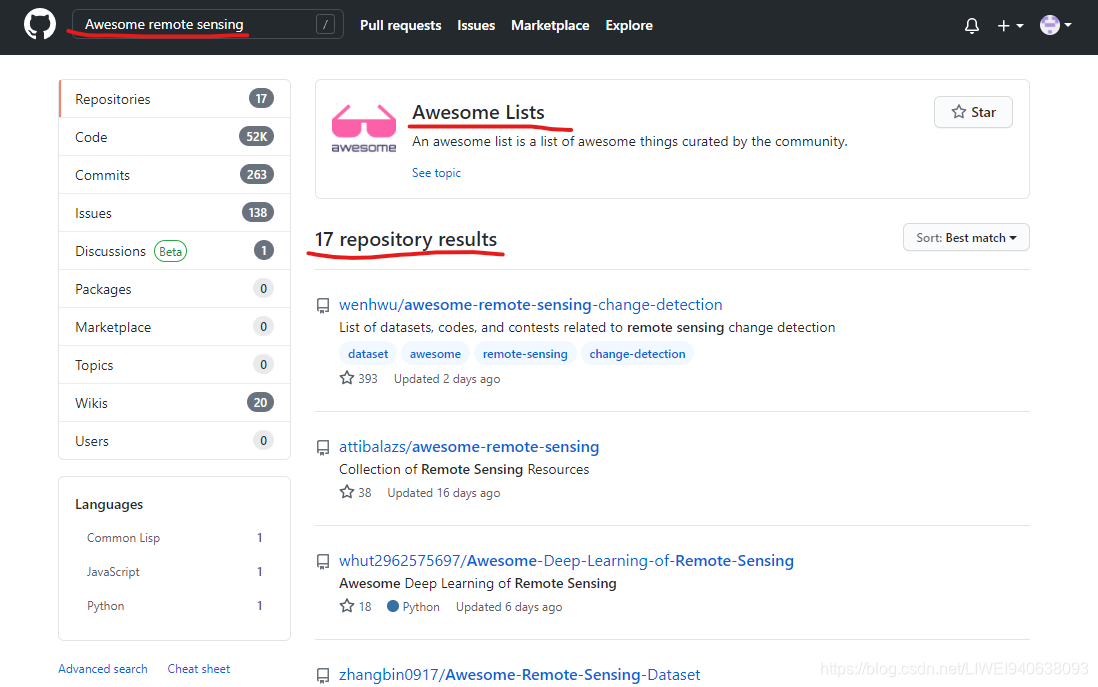1098x687 pixels.
Task: Click repo icon beside attibalazs result
Action: pos(323,447)
